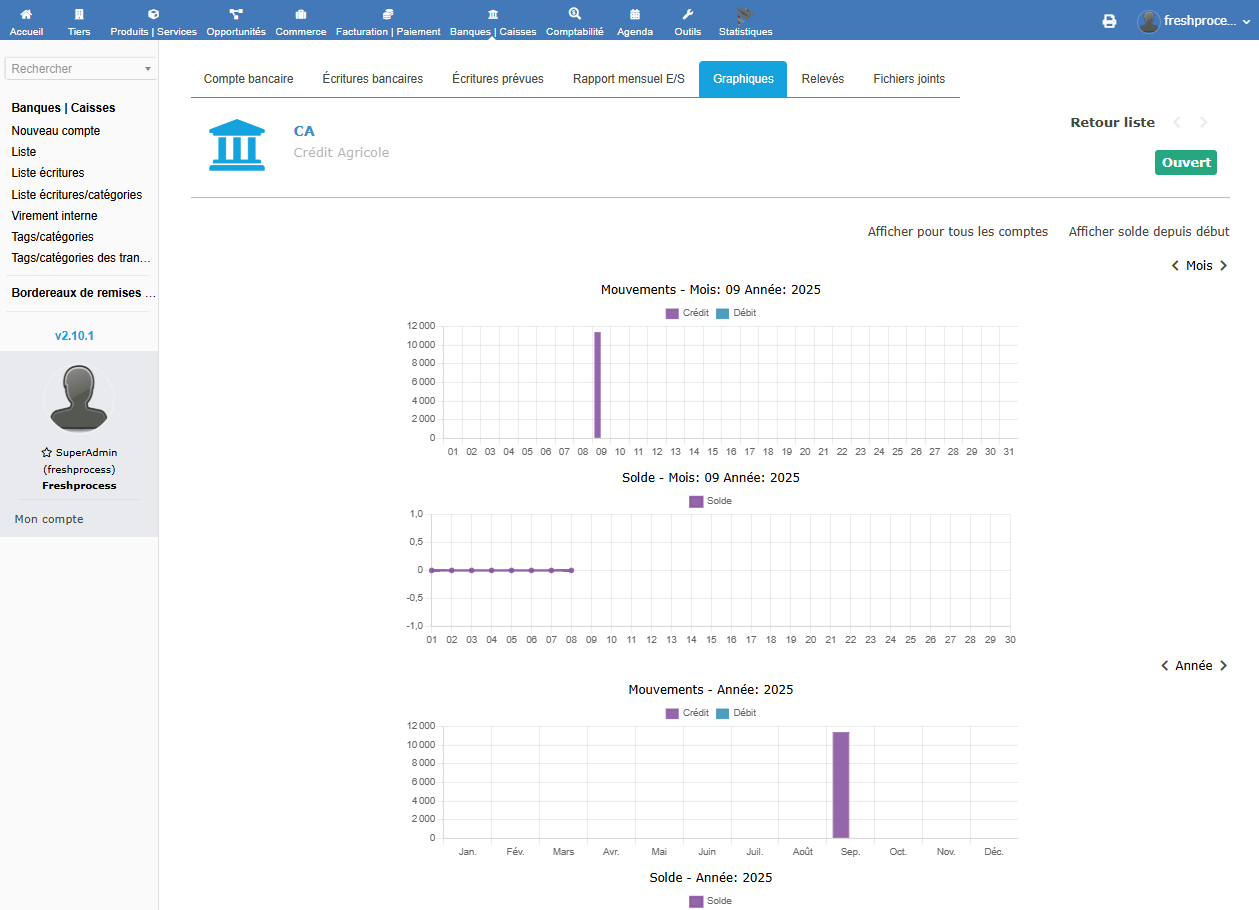The width and height of the screenshot is (1259, 910).
Task: Click the Retour liste link
Action: (1112, 123)
